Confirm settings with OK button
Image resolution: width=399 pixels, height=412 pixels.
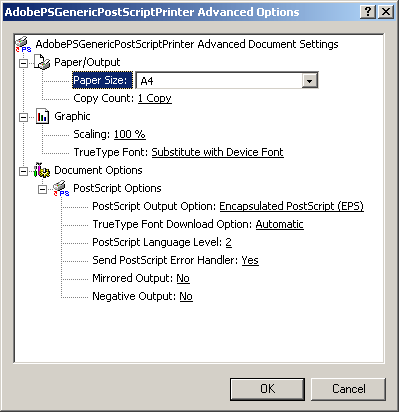pyautogui.click(x=267, y=389)
